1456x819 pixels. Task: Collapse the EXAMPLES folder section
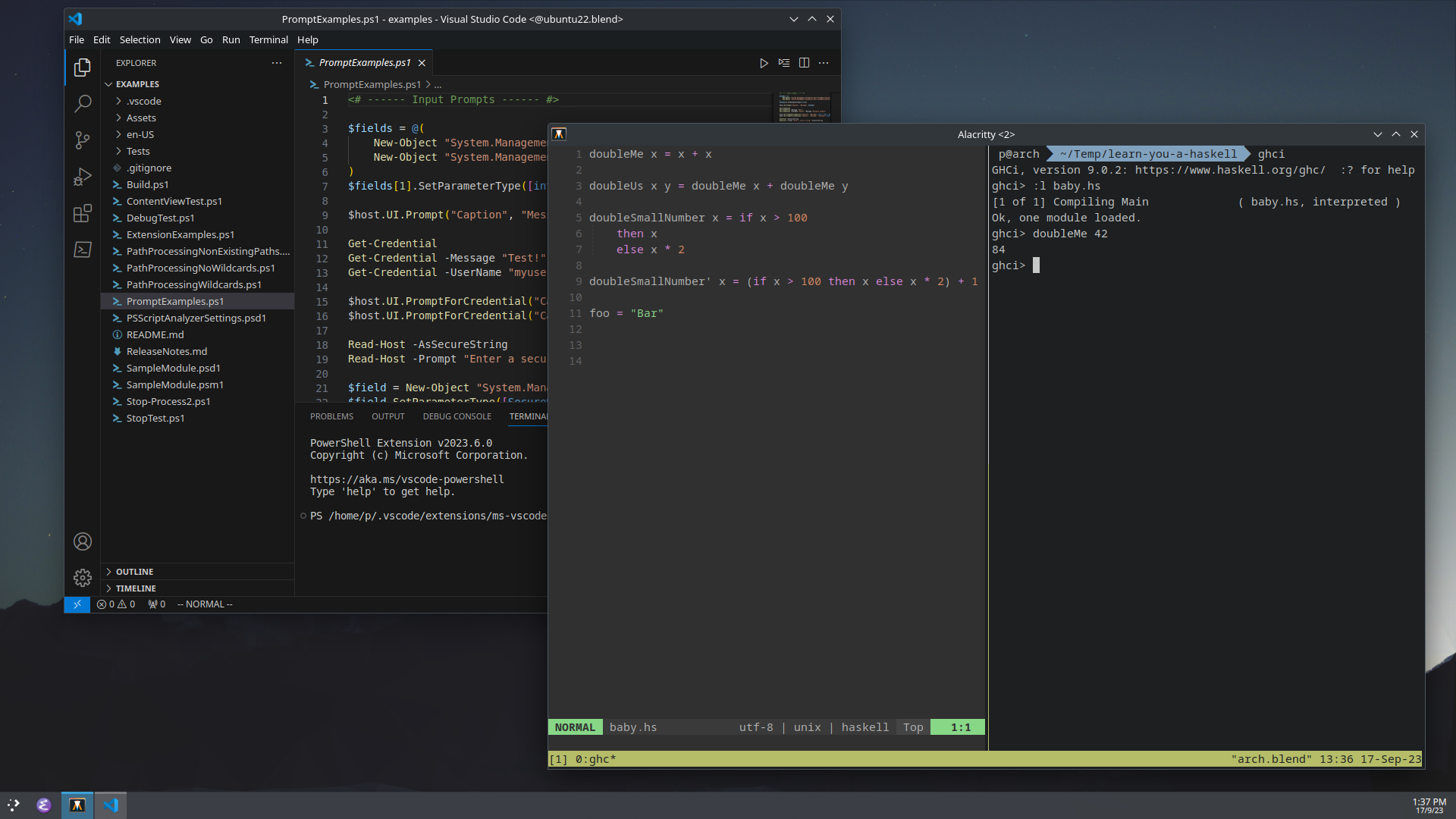[197, 84]
